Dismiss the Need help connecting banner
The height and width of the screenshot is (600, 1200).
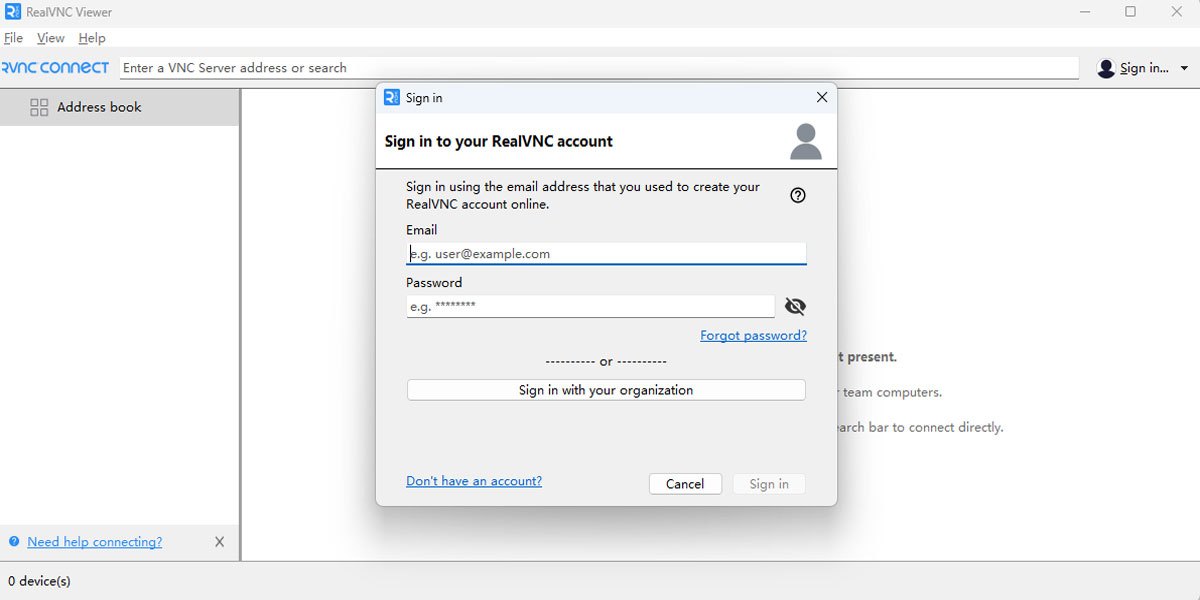coord(220,542)
